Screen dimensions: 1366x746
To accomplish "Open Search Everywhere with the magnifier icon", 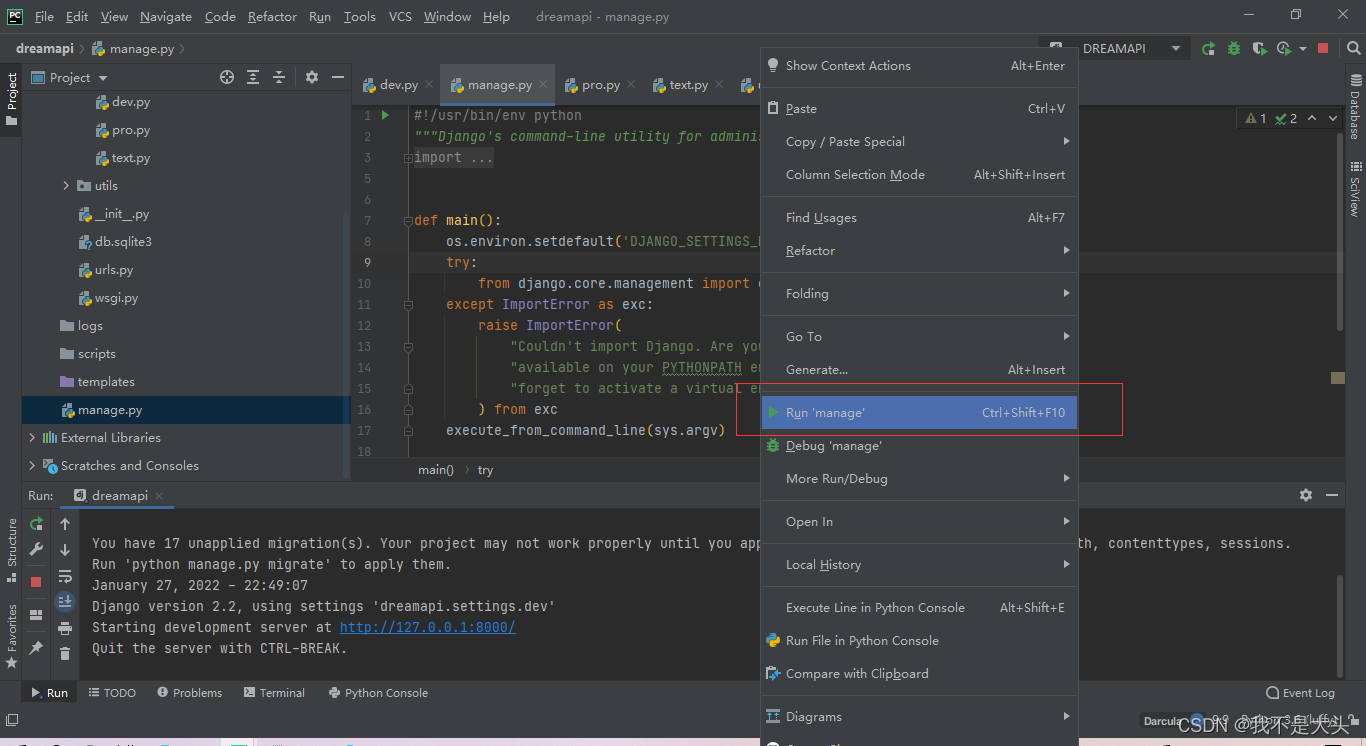I will pos(1353,47).
